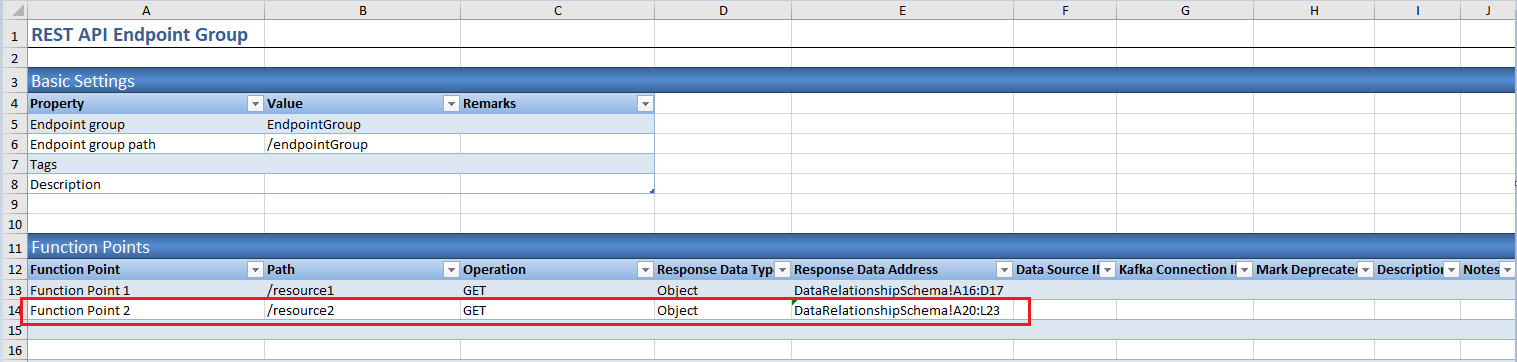Screen dimensions: 1517x362
Task: Select the 'Function Point 1' cell
Action: pyautogui.click(x=146, y=290)
